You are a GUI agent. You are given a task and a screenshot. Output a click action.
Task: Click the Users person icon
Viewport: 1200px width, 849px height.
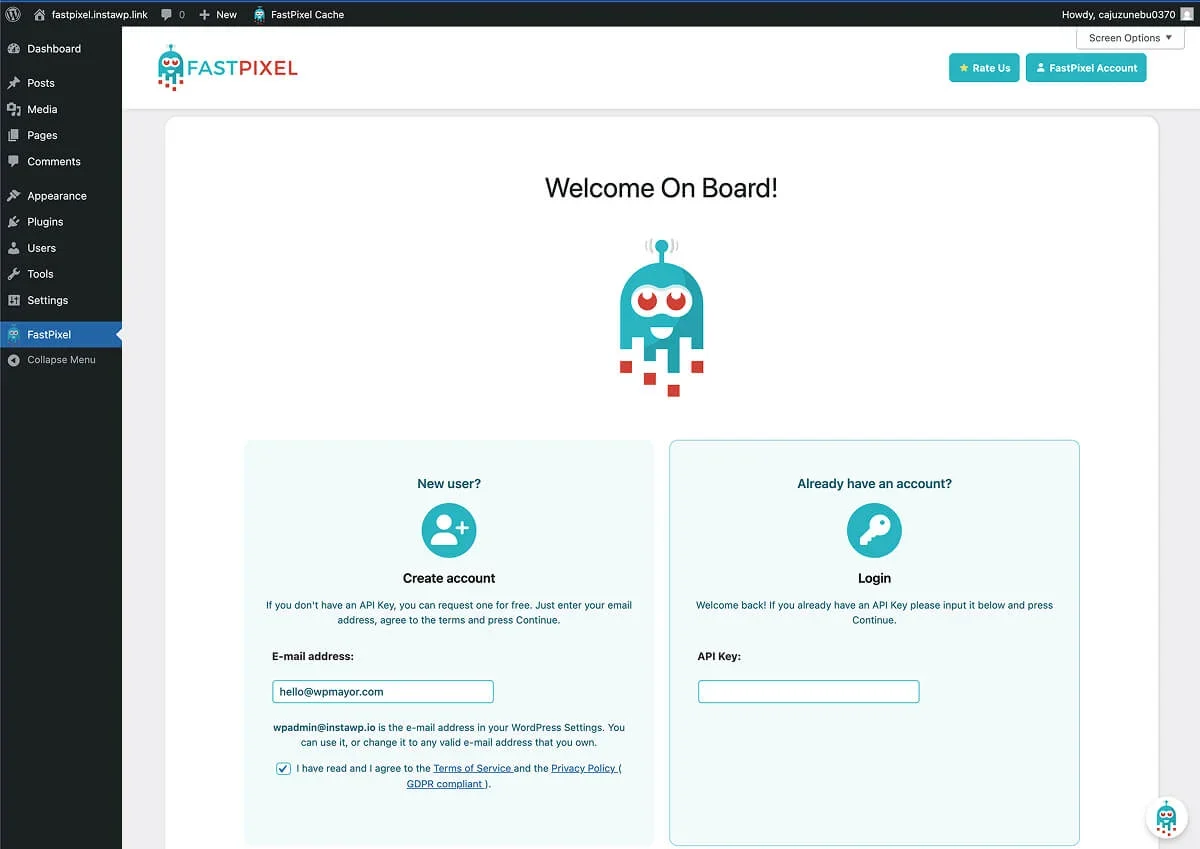(13, 248)
